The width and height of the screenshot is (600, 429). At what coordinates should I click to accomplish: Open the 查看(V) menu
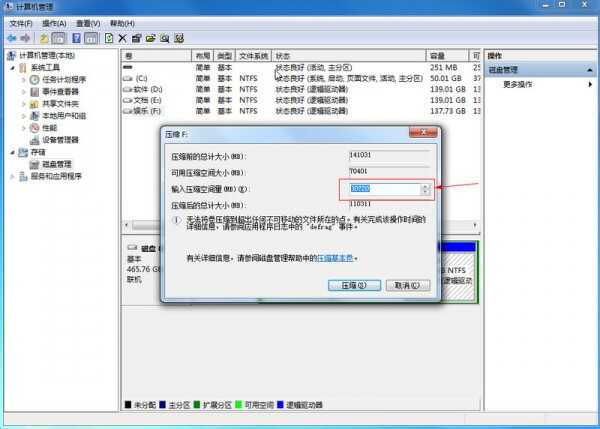click(88, 22)
